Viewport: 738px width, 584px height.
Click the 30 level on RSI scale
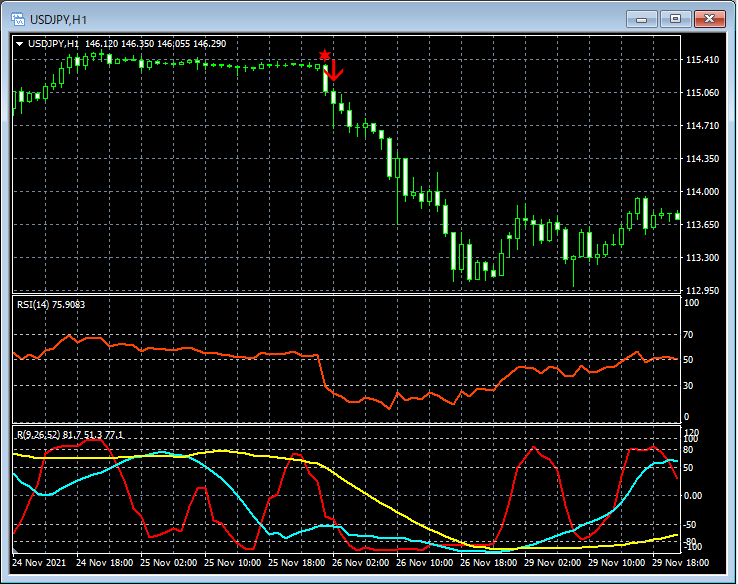pyautogui.click(x=689, y=385)
